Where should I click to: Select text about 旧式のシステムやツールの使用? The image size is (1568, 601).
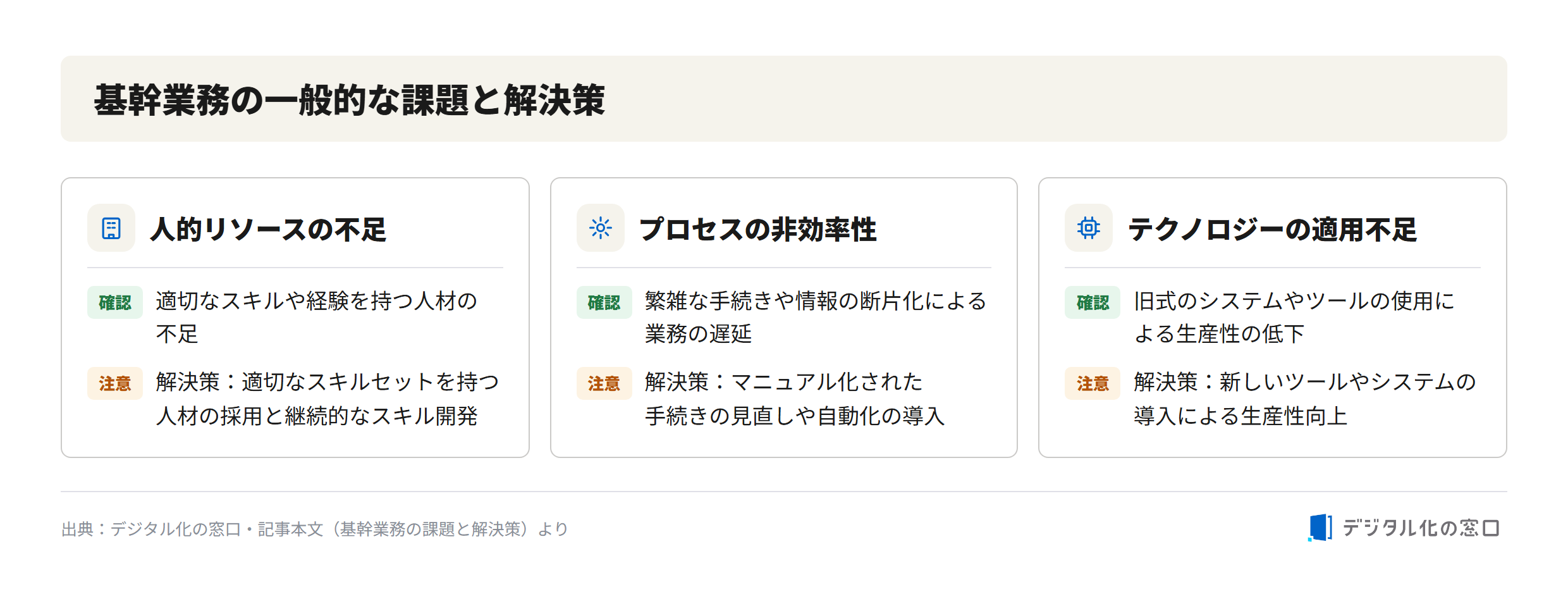[x=1294, y=317]
